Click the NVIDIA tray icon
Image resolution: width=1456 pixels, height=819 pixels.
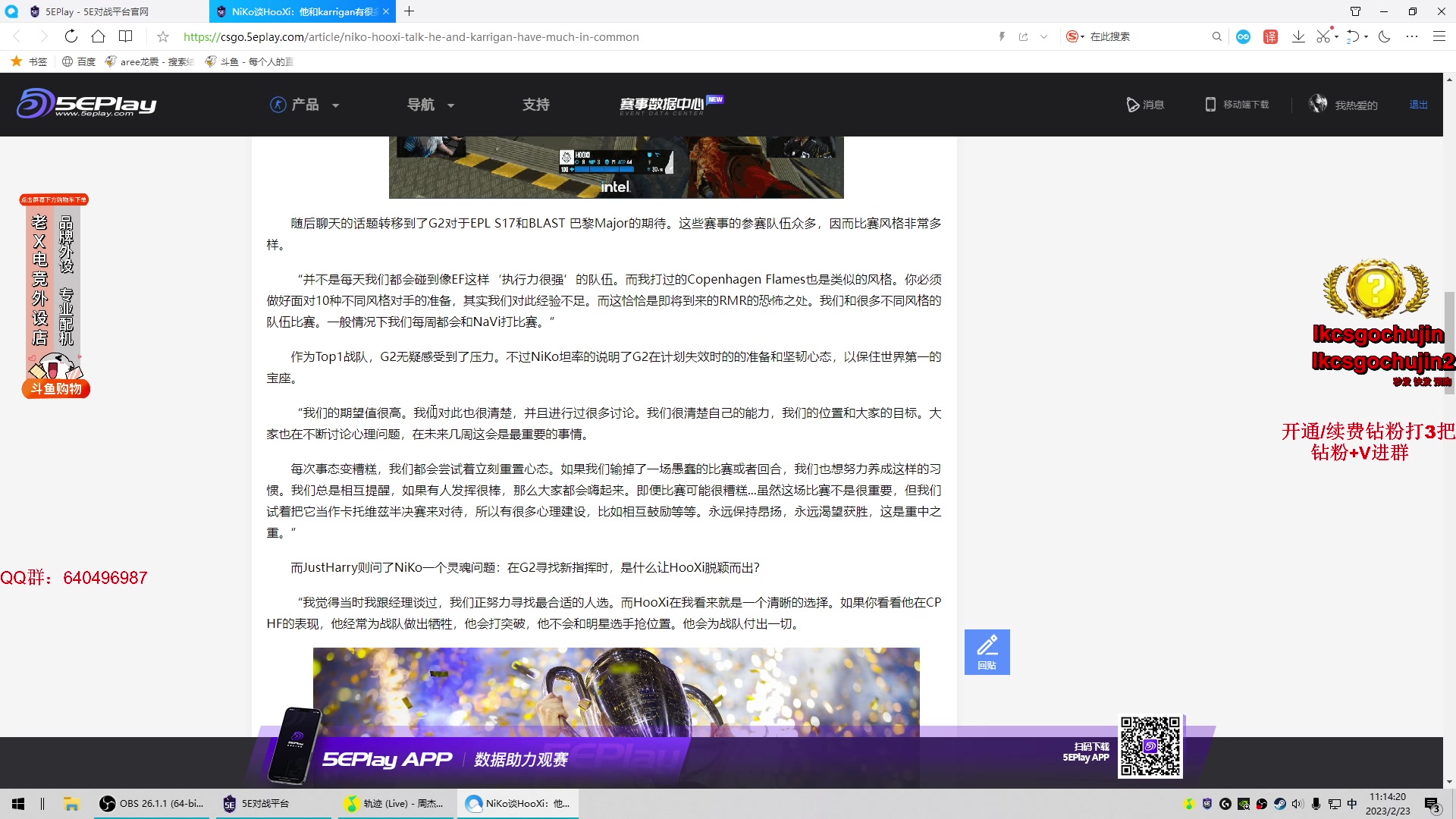coord(1243,804)
